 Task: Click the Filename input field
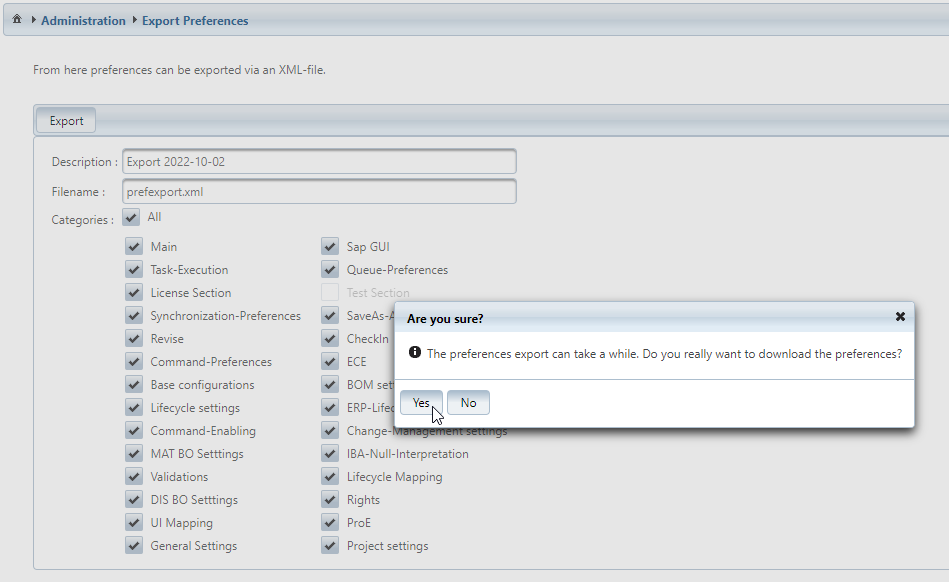[x=319, y=191]
